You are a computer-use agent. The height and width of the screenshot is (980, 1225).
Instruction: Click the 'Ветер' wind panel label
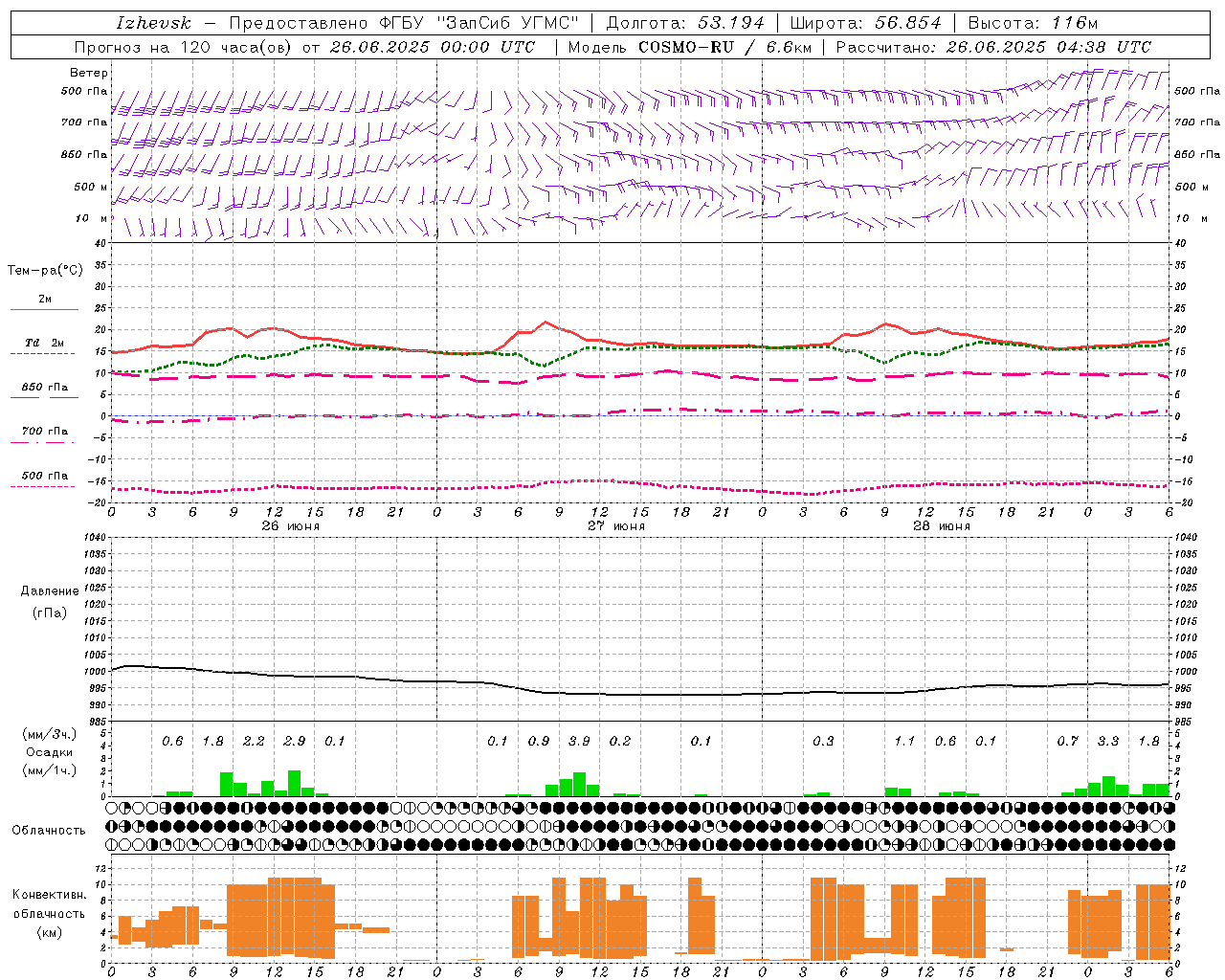[x=89, y=73]
